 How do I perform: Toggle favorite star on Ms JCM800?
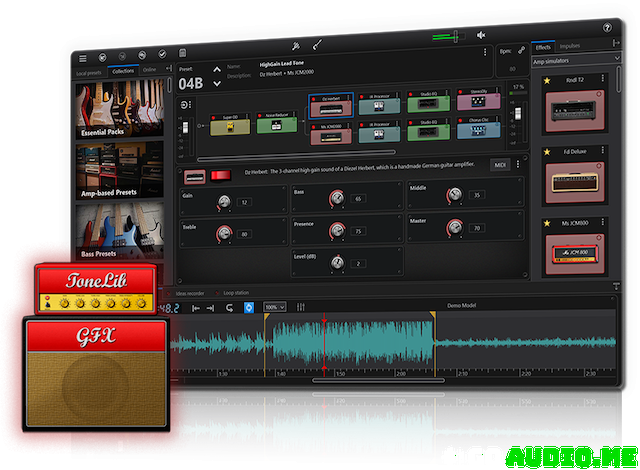point(547,223)
